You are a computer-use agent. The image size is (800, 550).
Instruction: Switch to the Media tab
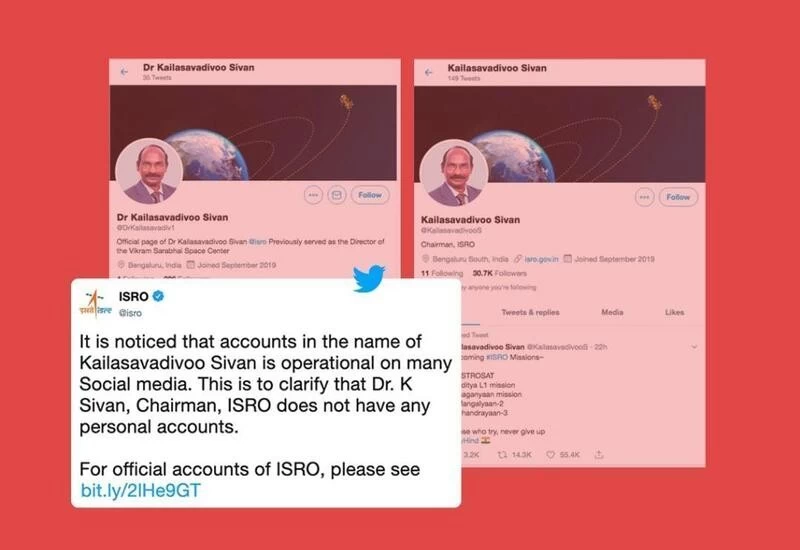612,312
